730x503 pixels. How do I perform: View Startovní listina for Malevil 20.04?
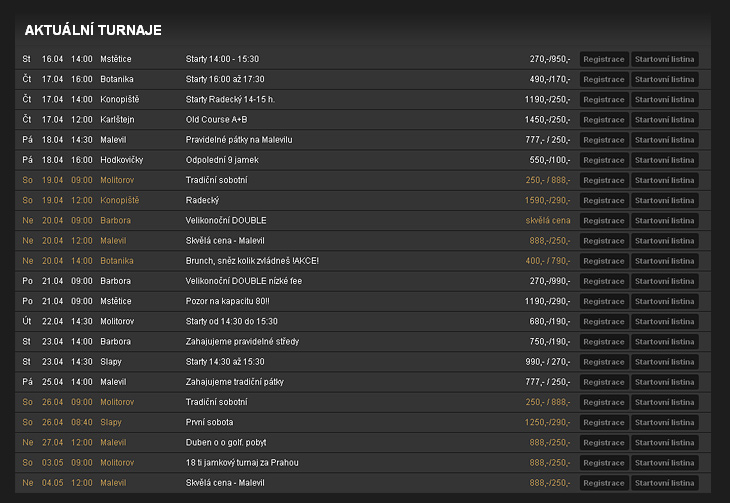(664, 241)
